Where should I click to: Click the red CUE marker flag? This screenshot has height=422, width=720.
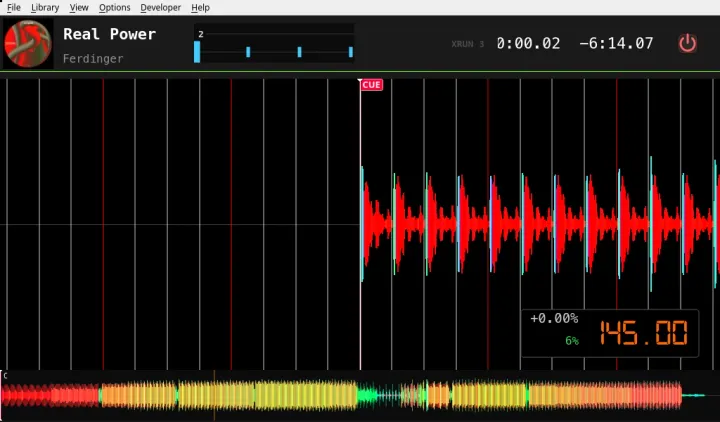pyautogui.click(x=371, y=85)
